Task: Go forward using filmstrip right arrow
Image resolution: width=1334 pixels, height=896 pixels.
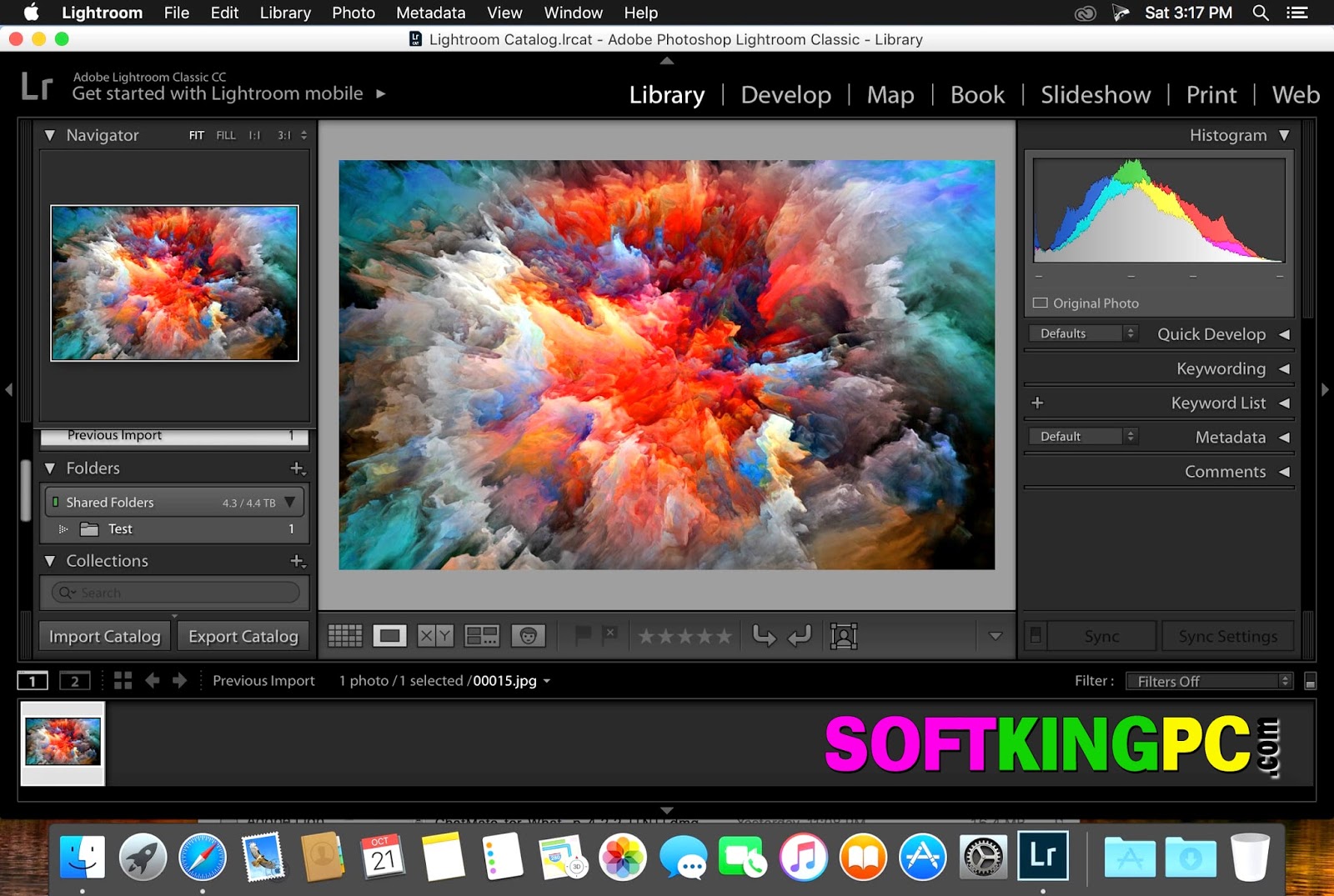Action: click(179, 681)
